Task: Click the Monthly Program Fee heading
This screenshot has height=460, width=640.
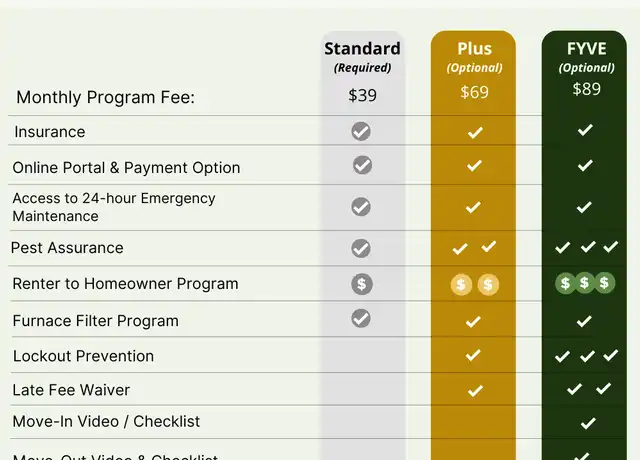Action: click(106, 98)
